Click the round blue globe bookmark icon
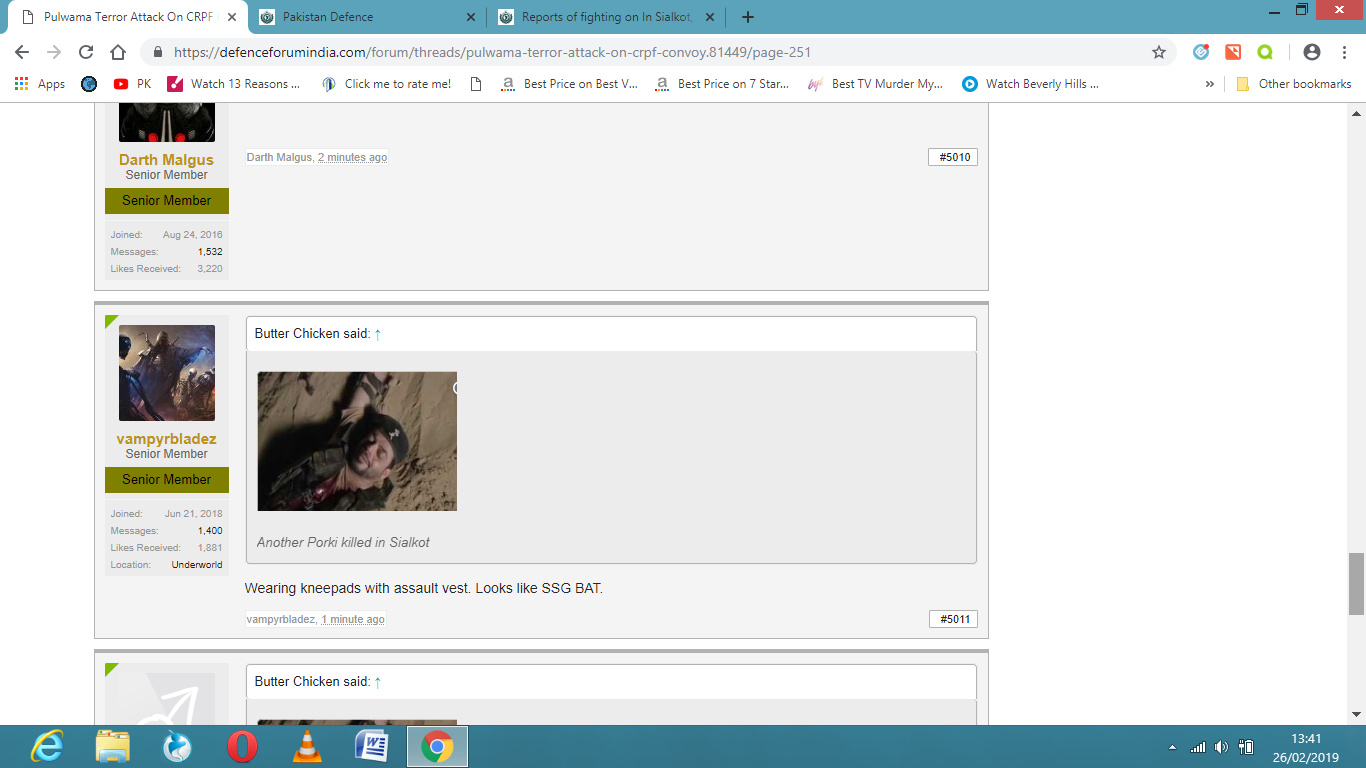This screenshot has height=768, width=1366. point(89,84)
